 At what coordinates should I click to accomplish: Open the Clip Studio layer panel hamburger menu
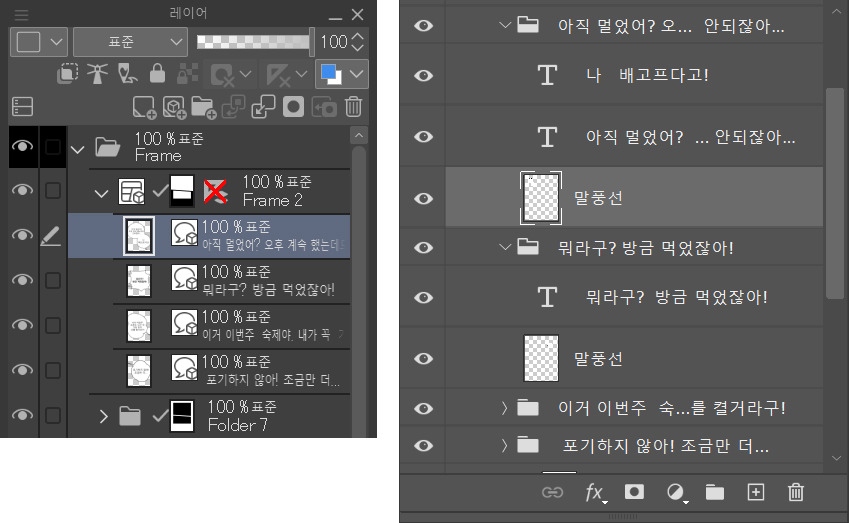pos(22,14)
